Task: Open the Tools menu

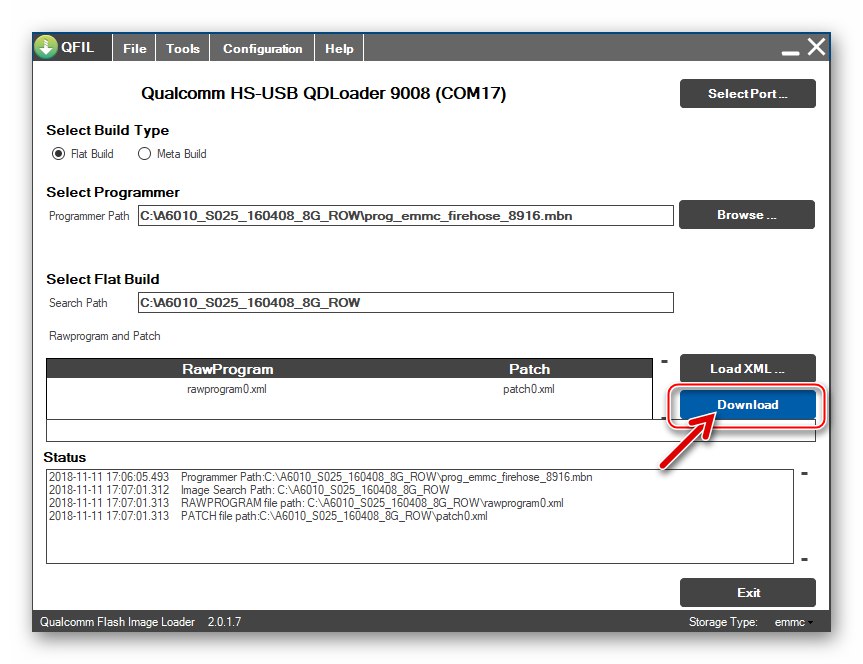Action: click(183, 48)
